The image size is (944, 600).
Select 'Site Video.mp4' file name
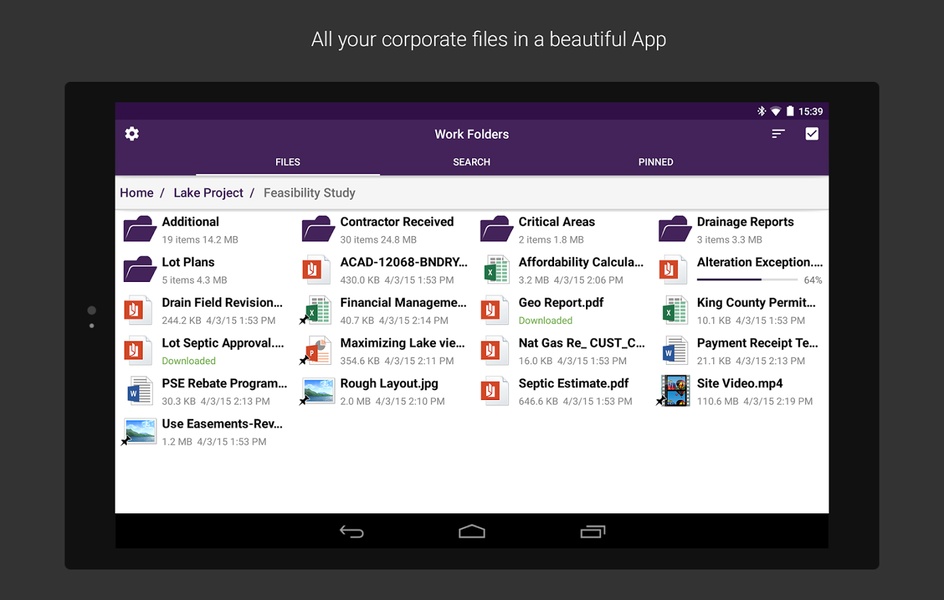(739, 383)
